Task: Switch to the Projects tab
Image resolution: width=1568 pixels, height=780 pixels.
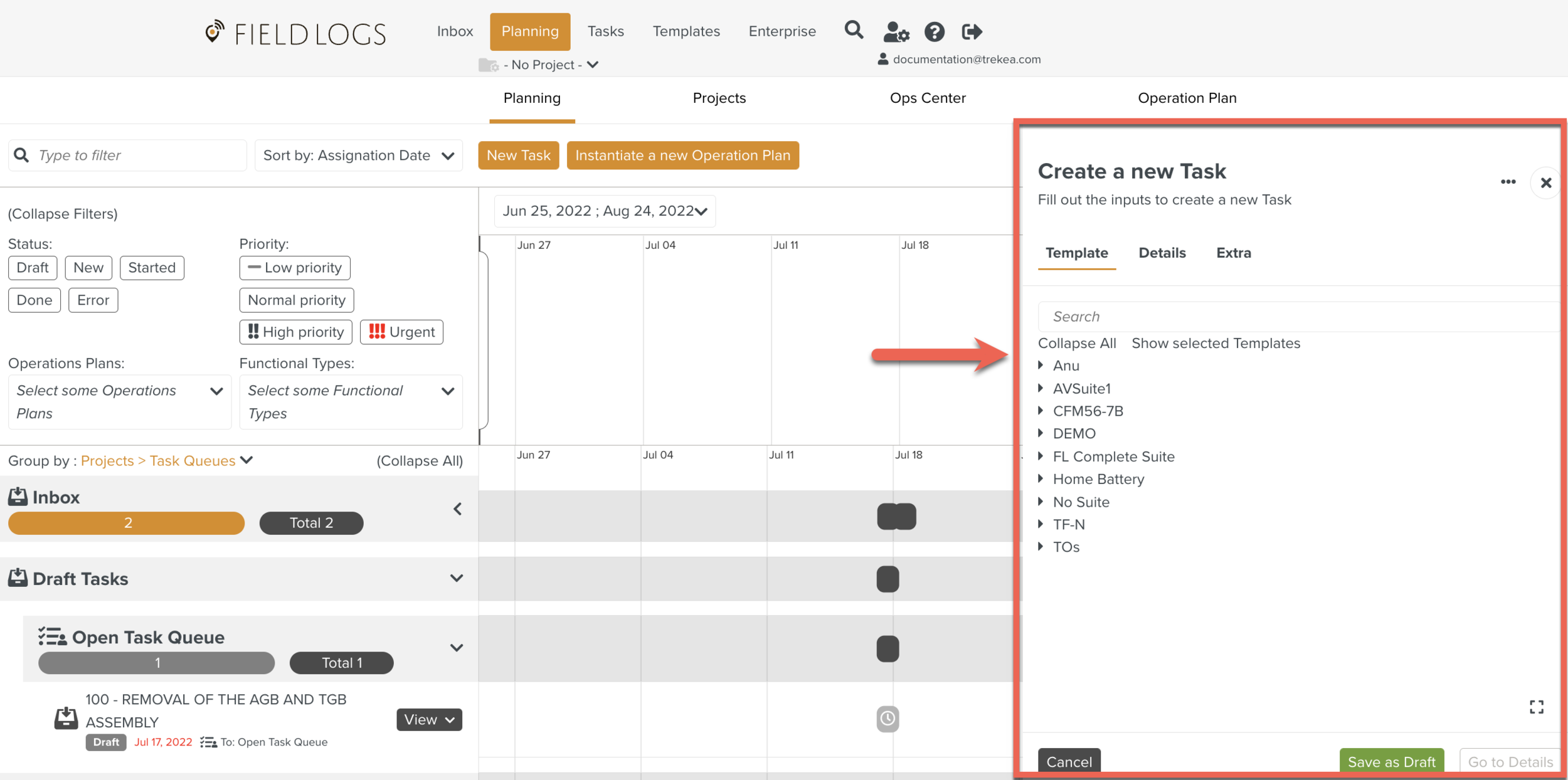Action: click(719, 98)
